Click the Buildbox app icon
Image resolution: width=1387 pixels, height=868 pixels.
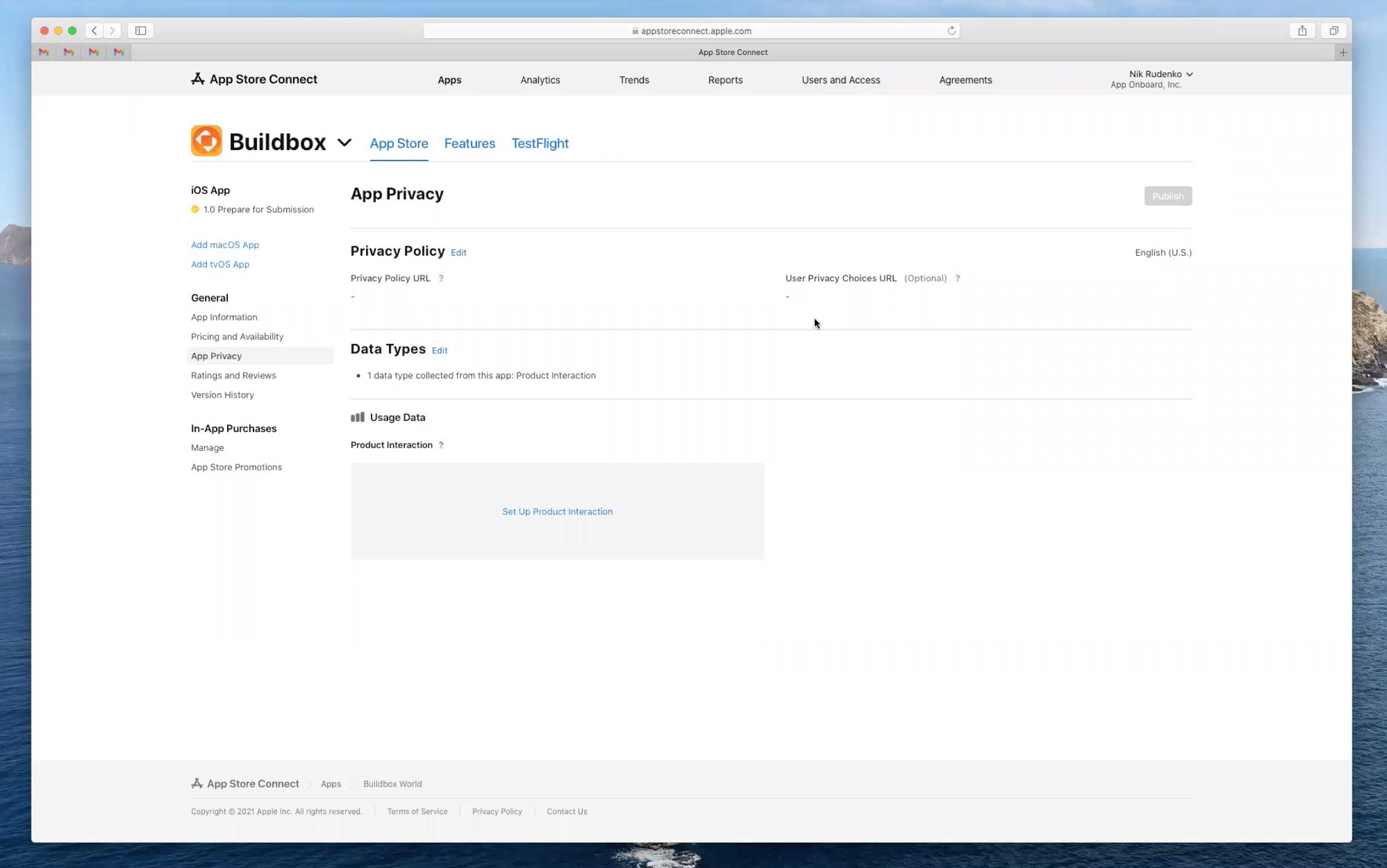pyautogui.click(x=206, y=141)
